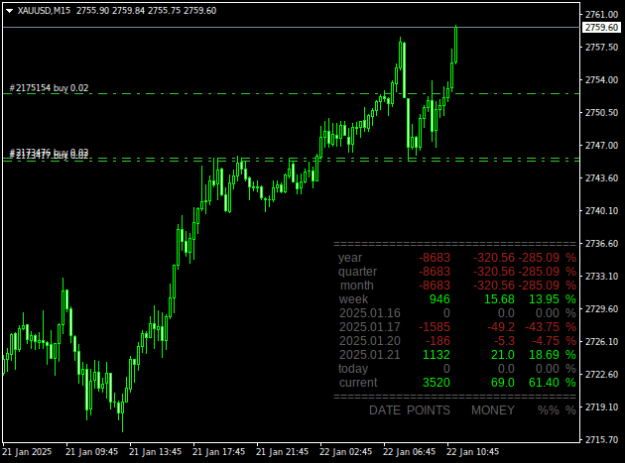Click the current percent value 61.40

coord(544,383)
